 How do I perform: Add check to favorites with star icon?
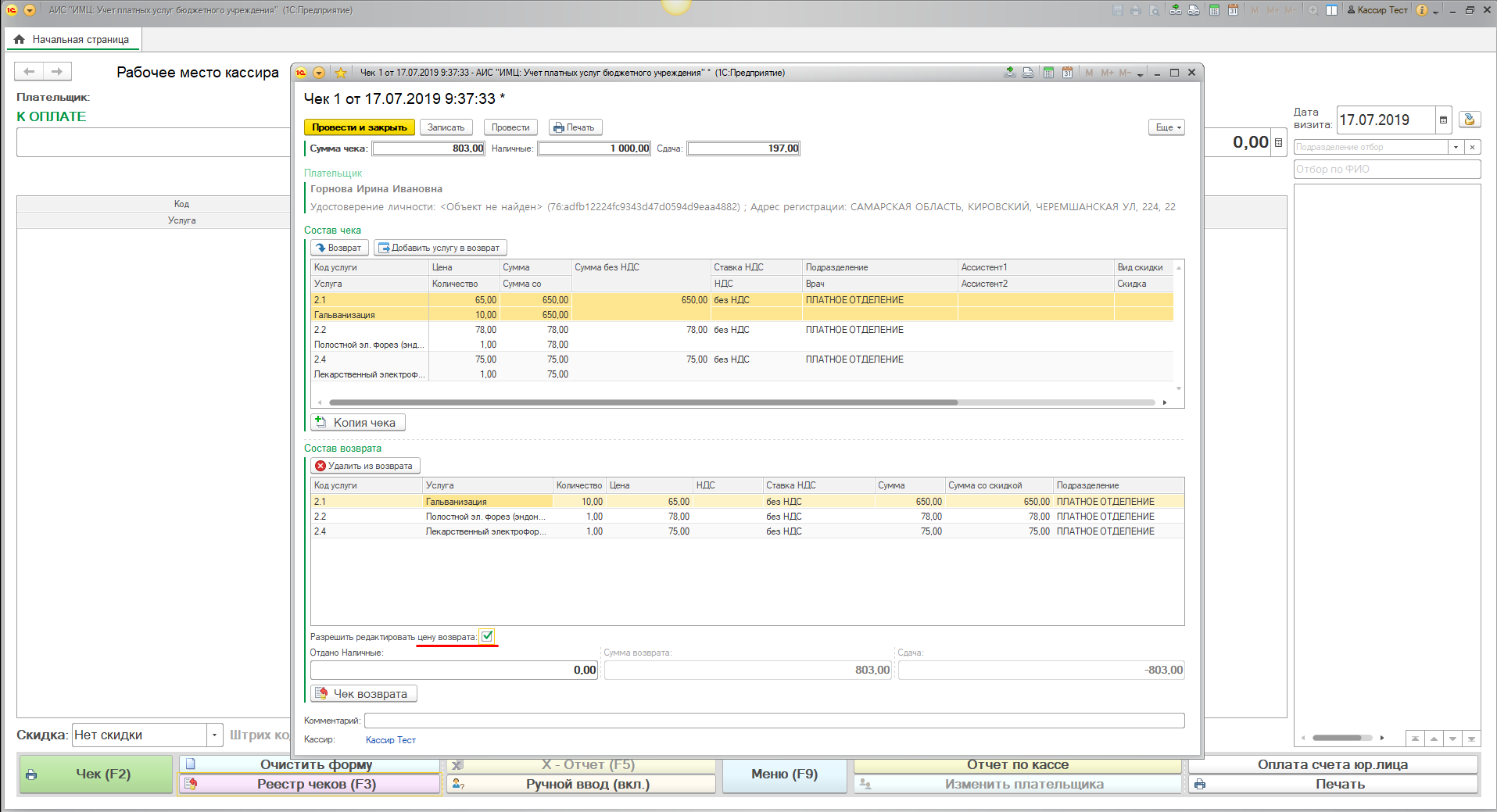341,73
